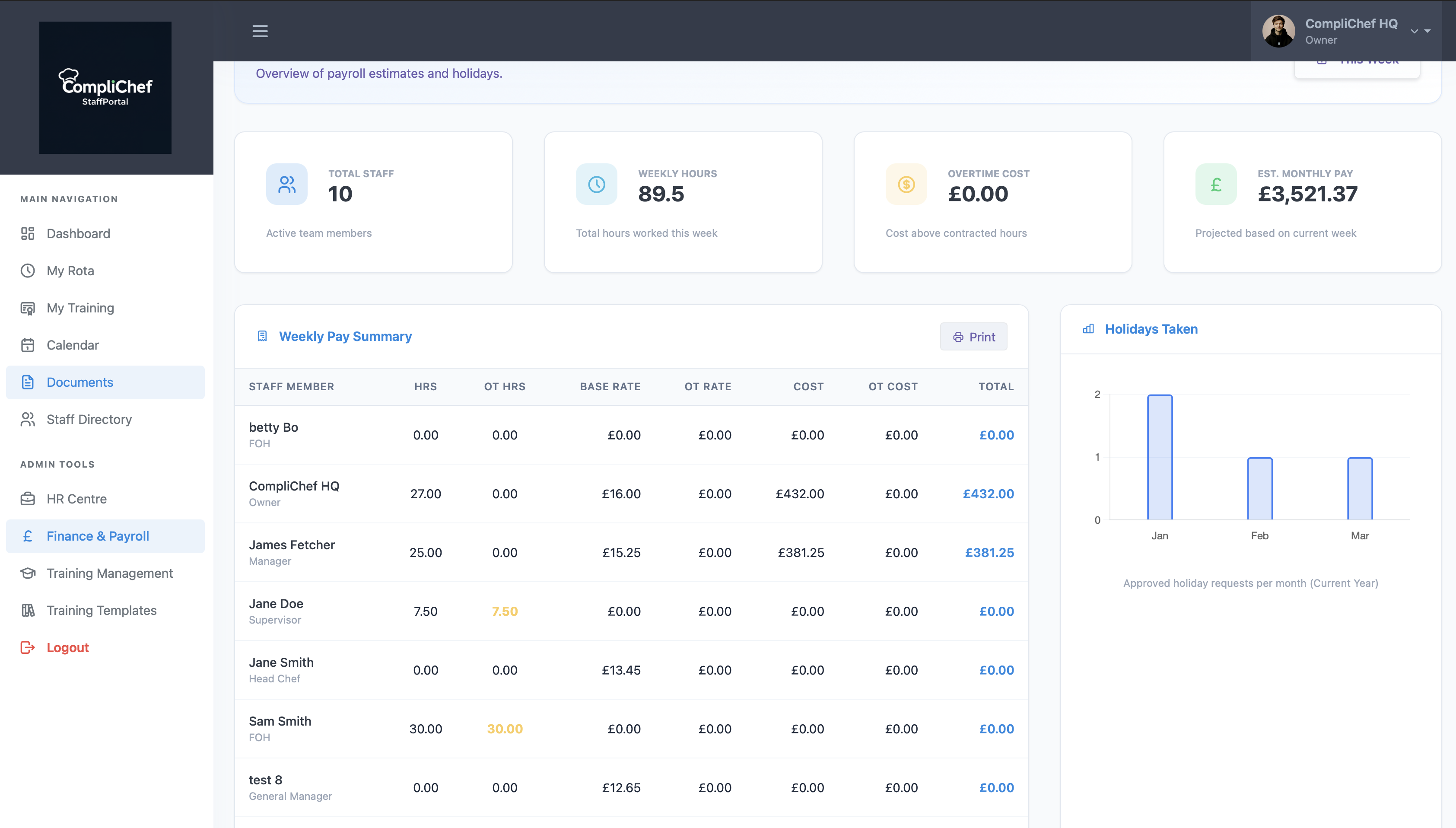Select the HR Centre briefcase icon
Viewport: 1456px width, 828px height.
click(x=28, y=499)
